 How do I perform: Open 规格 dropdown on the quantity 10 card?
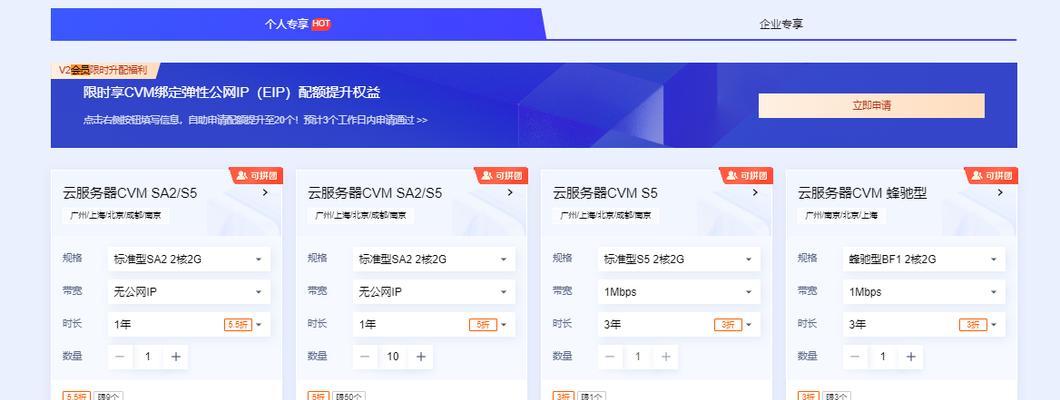[434, 259]
